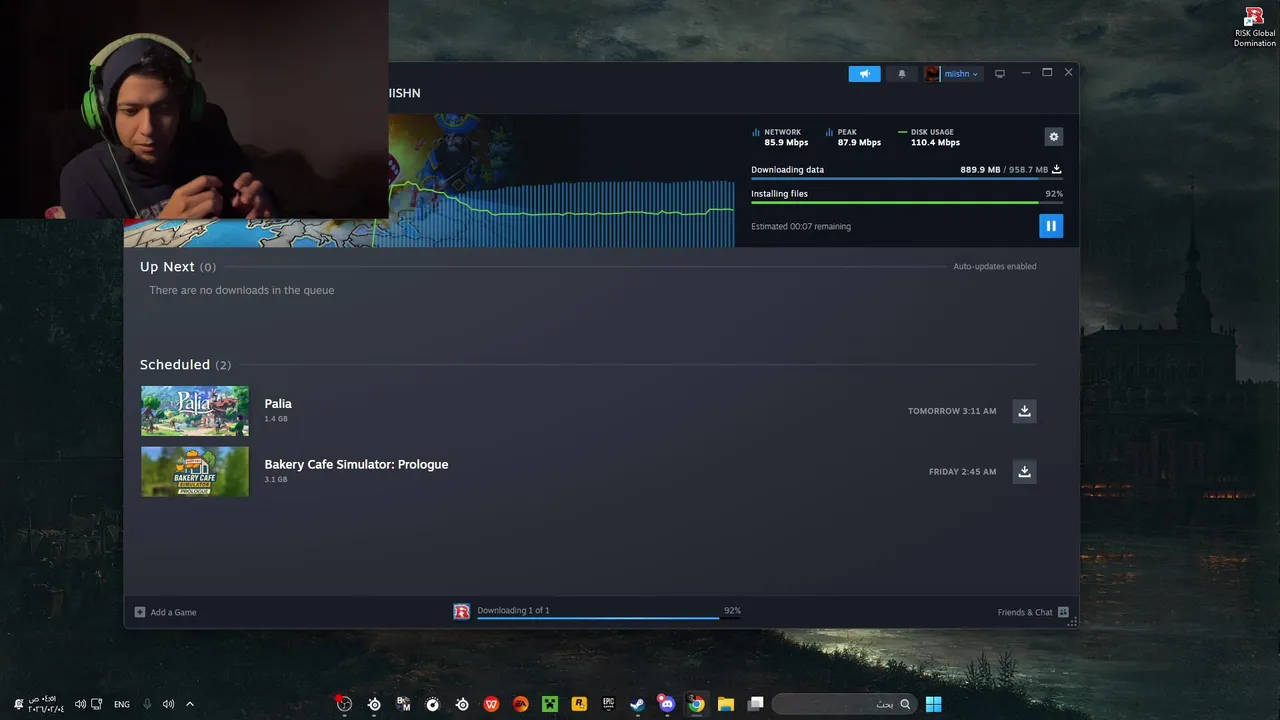The width and height of the screenshot is (1280, 720).
Task: Switch Steam to Big Picture mode
Action: click(x=999, y=74)
